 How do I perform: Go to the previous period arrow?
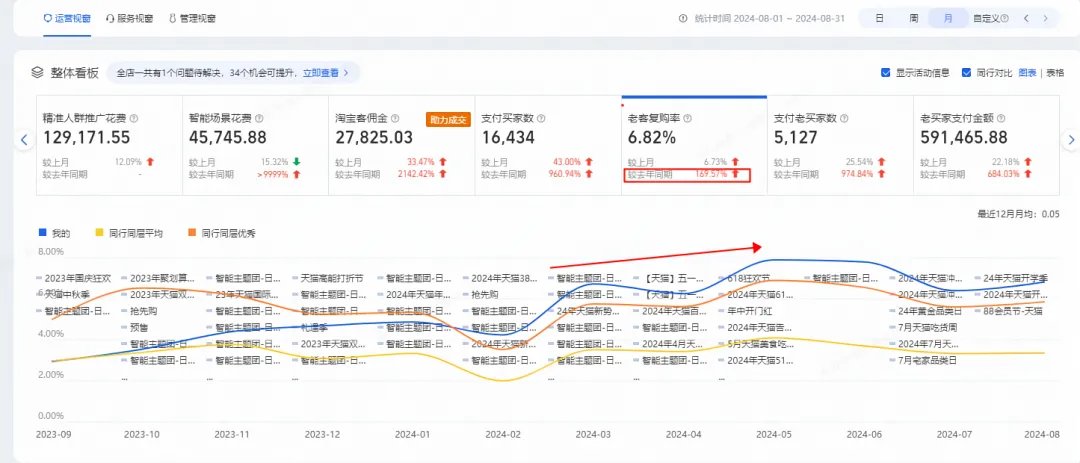(1026, 19)
